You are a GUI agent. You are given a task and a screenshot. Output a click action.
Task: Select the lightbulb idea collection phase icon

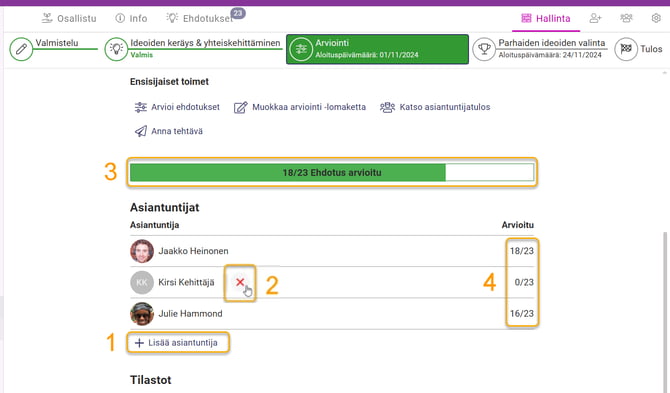pos(116,49)
